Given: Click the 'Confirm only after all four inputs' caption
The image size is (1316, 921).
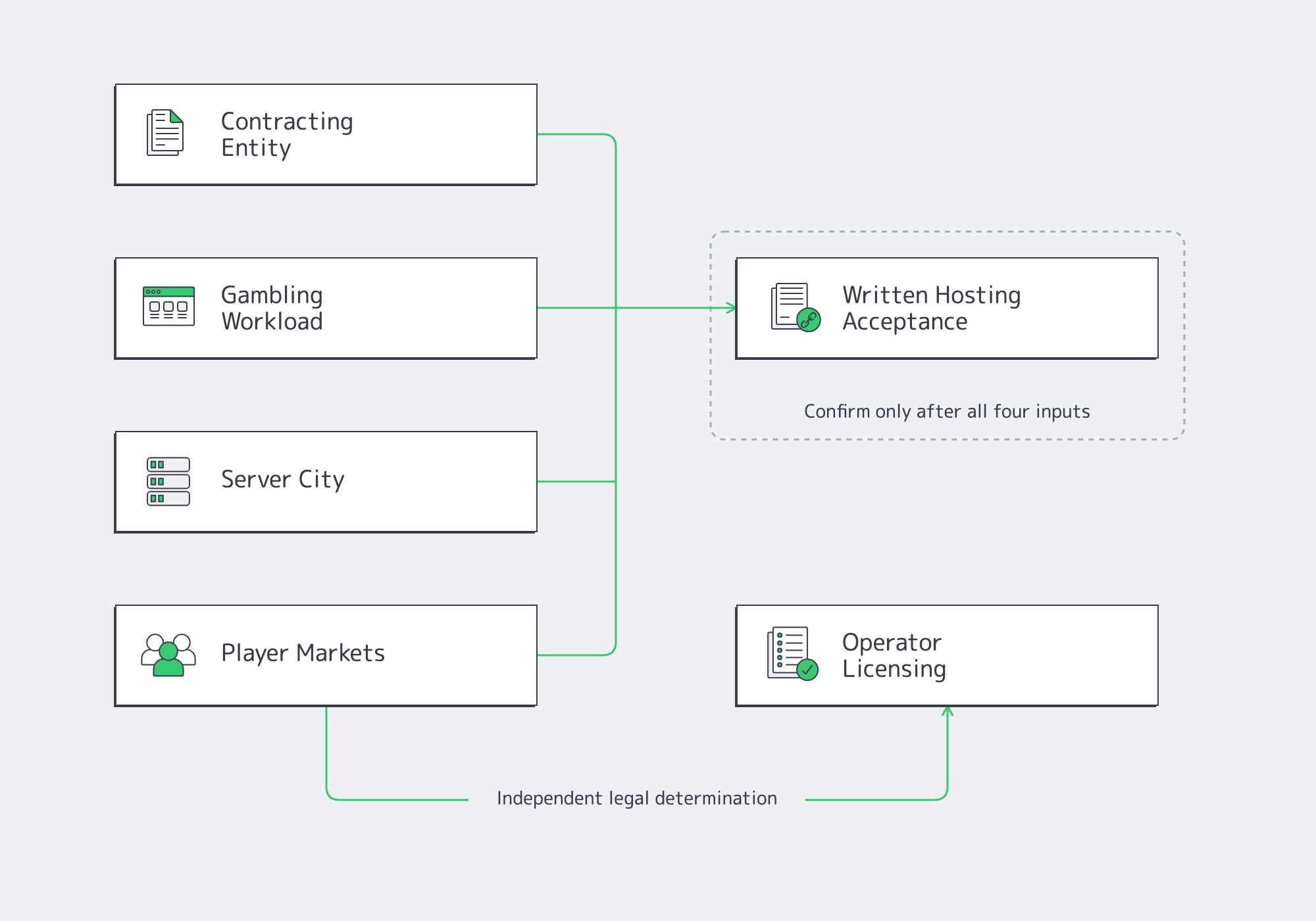Looking at the screenshot, I should click(947, 412).
